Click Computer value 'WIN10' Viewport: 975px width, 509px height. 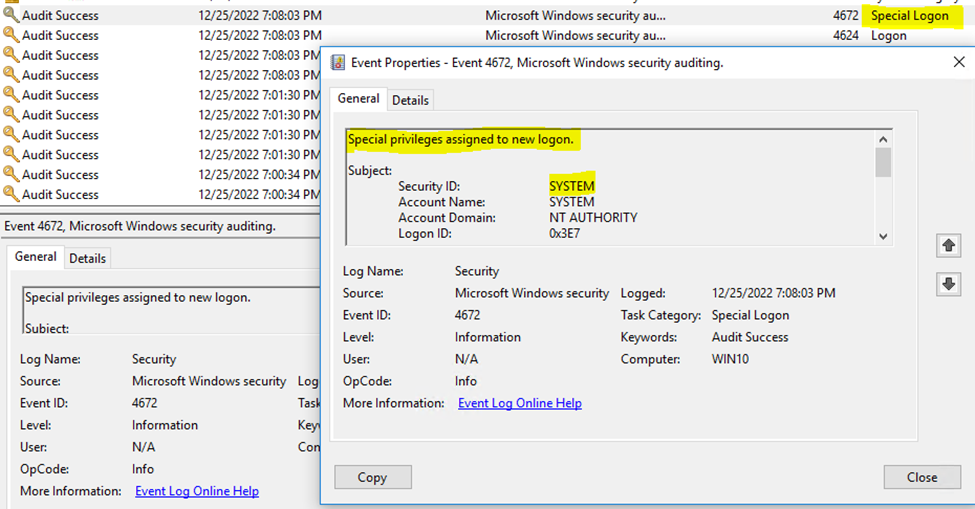[x=730, y=359]
